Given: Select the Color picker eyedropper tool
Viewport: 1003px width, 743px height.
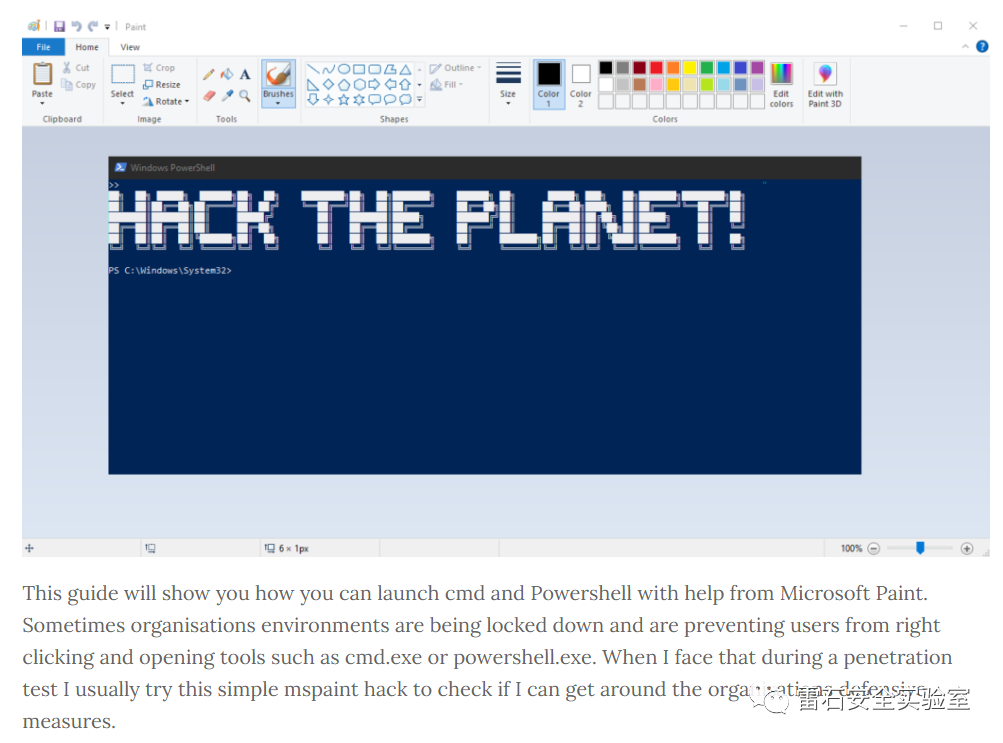Looking at the screenshot, I should 227,96.
